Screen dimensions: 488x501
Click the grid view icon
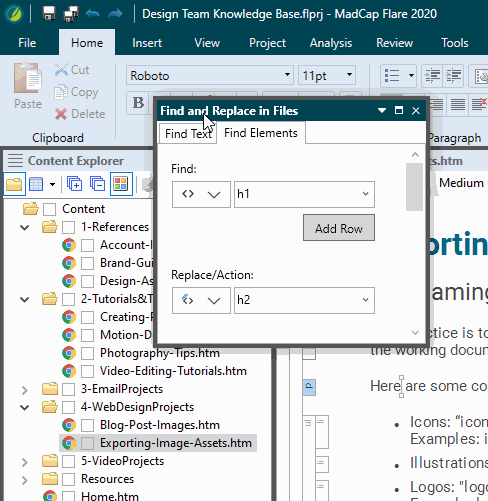36,184
